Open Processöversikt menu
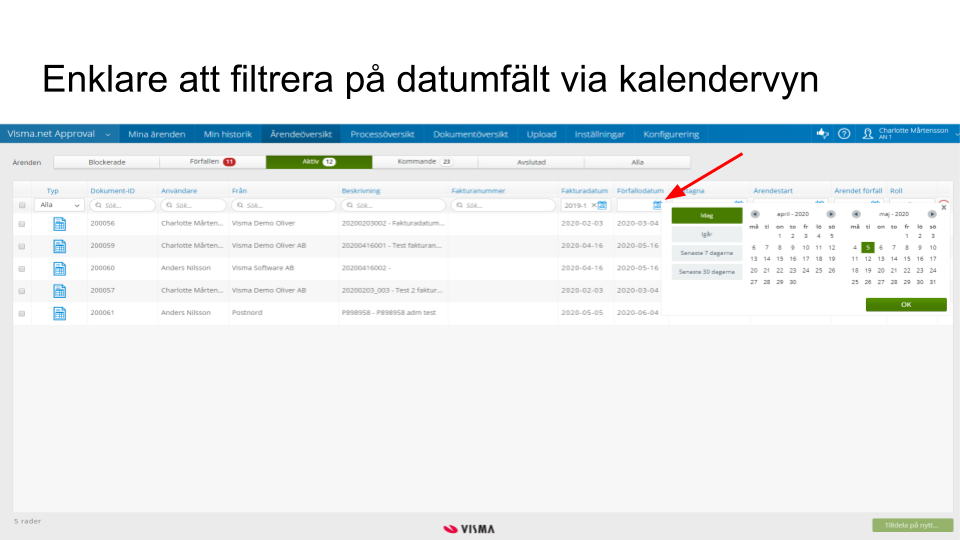This screenshot has width=960, height=540. (383, 134)
